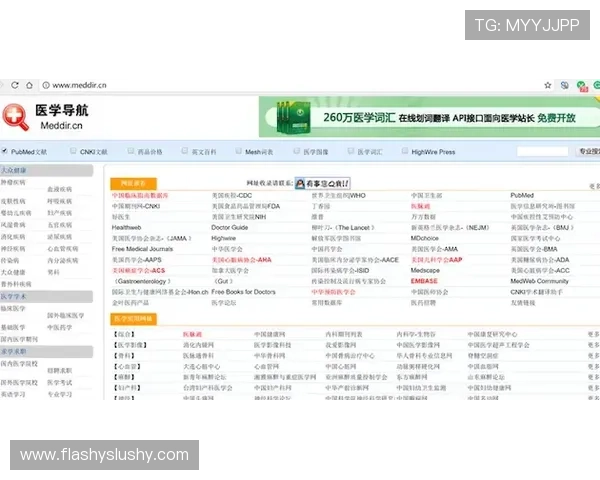Viewport: 600px width, 480px height.
Task: Open the 国际传染病学会-ISID link
Action: tap(340, 271)
